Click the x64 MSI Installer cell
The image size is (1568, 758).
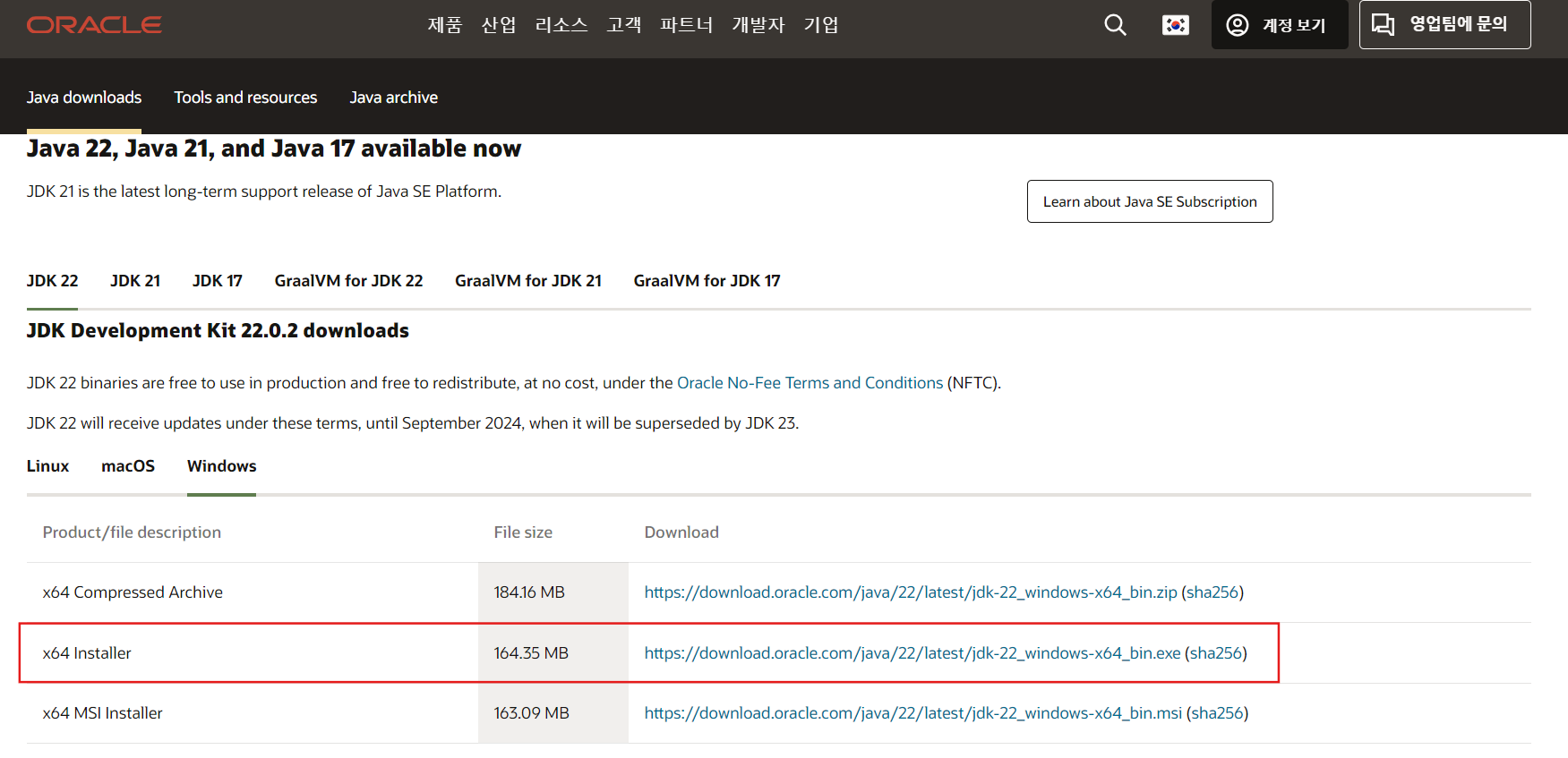pos(103,713)
